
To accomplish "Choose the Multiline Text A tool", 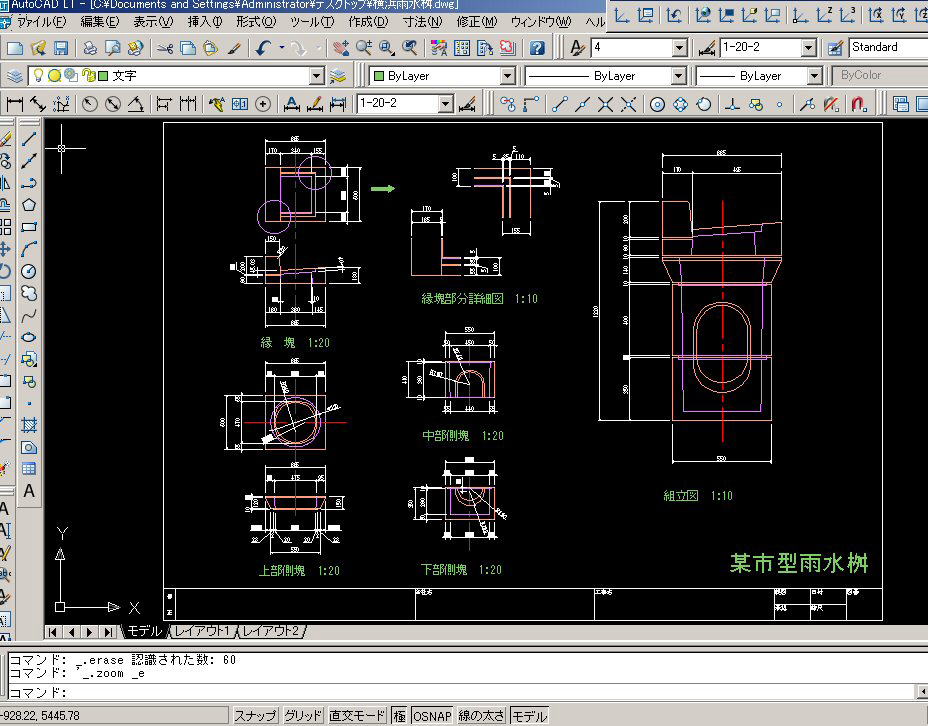I will point(29,491).
